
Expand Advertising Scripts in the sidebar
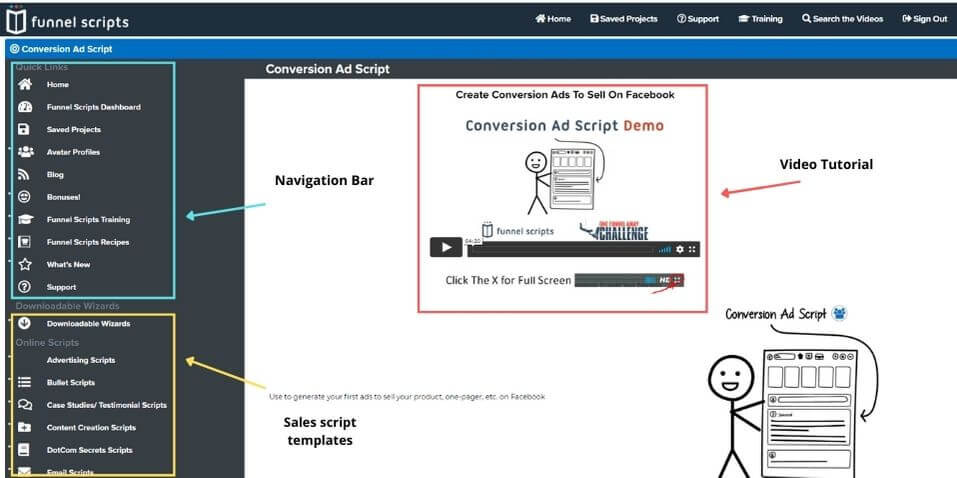[81, 360]
